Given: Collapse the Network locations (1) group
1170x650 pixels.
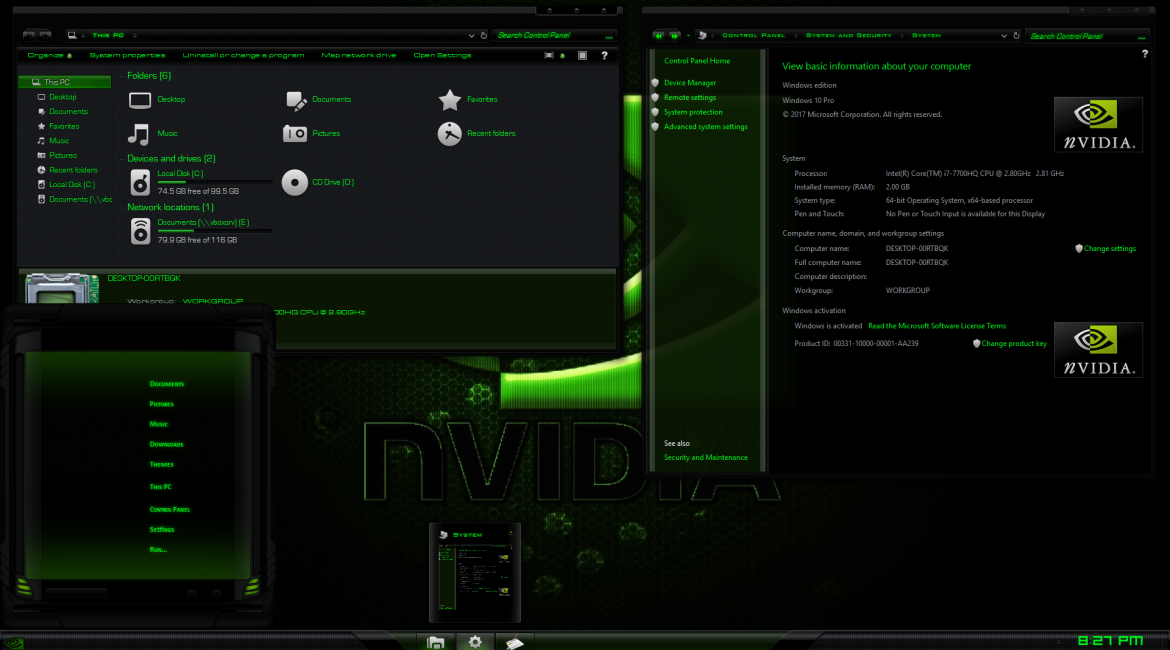Looking at the screenshot, I should [x=122, y=207].
